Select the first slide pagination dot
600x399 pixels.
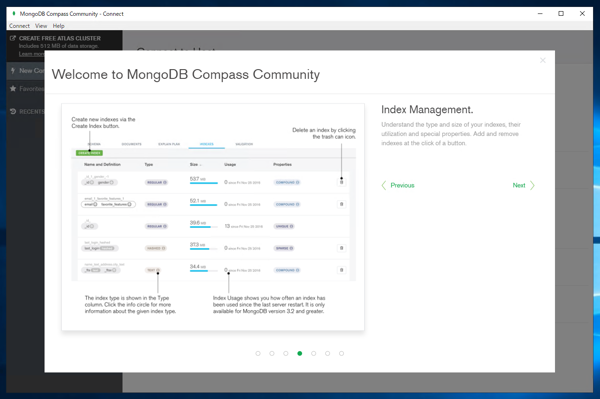coord(258,353)
